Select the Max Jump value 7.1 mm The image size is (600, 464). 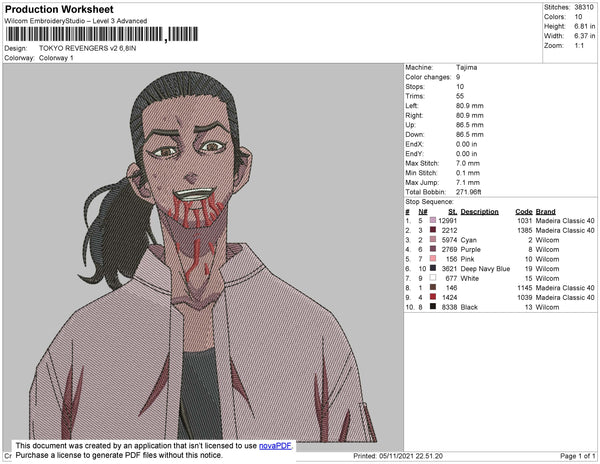(x=468, y=182)
